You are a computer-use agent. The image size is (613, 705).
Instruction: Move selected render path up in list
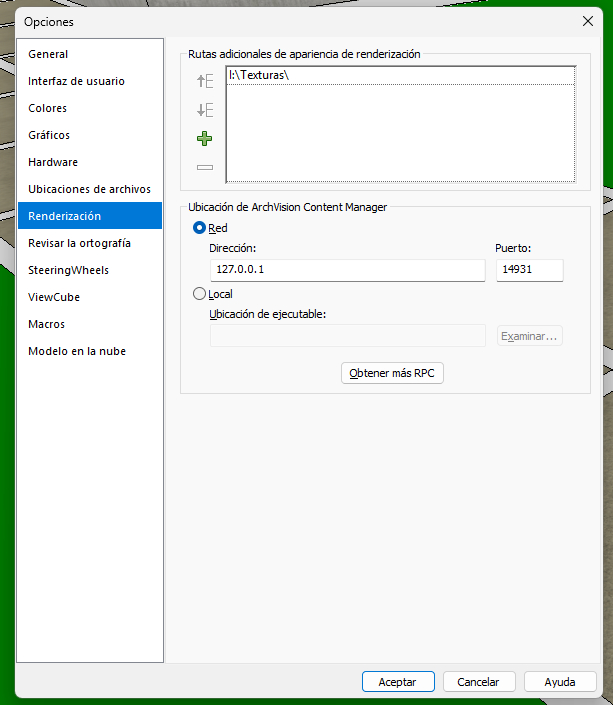point(205,81)
